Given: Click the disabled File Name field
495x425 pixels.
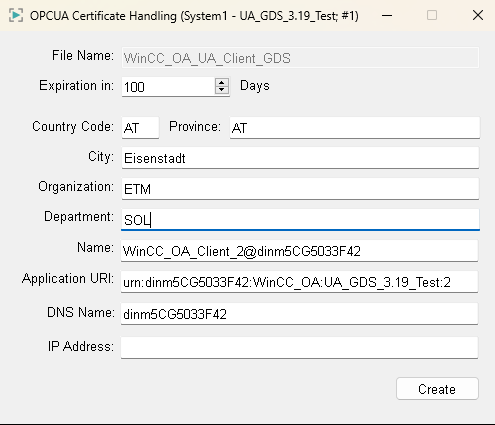Looking at the screenshot, I should coord(300,58).
